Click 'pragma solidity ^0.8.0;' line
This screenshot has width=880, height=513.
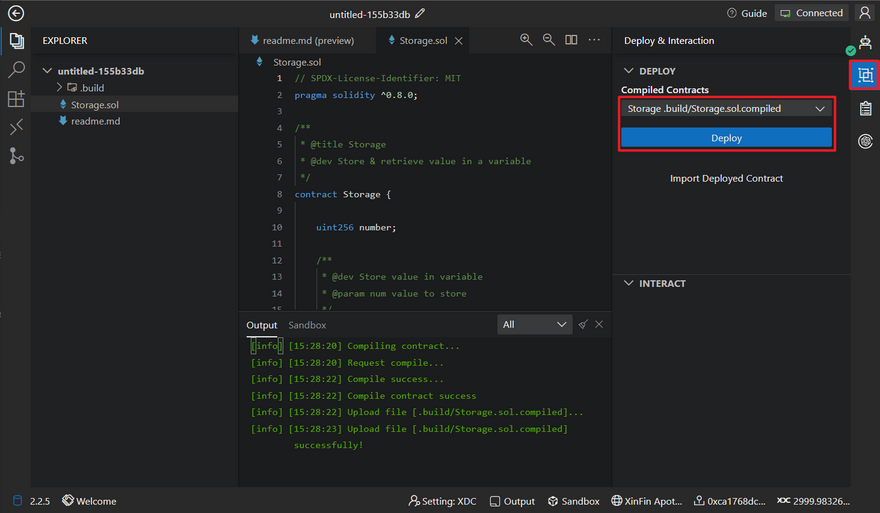(356, 95)
